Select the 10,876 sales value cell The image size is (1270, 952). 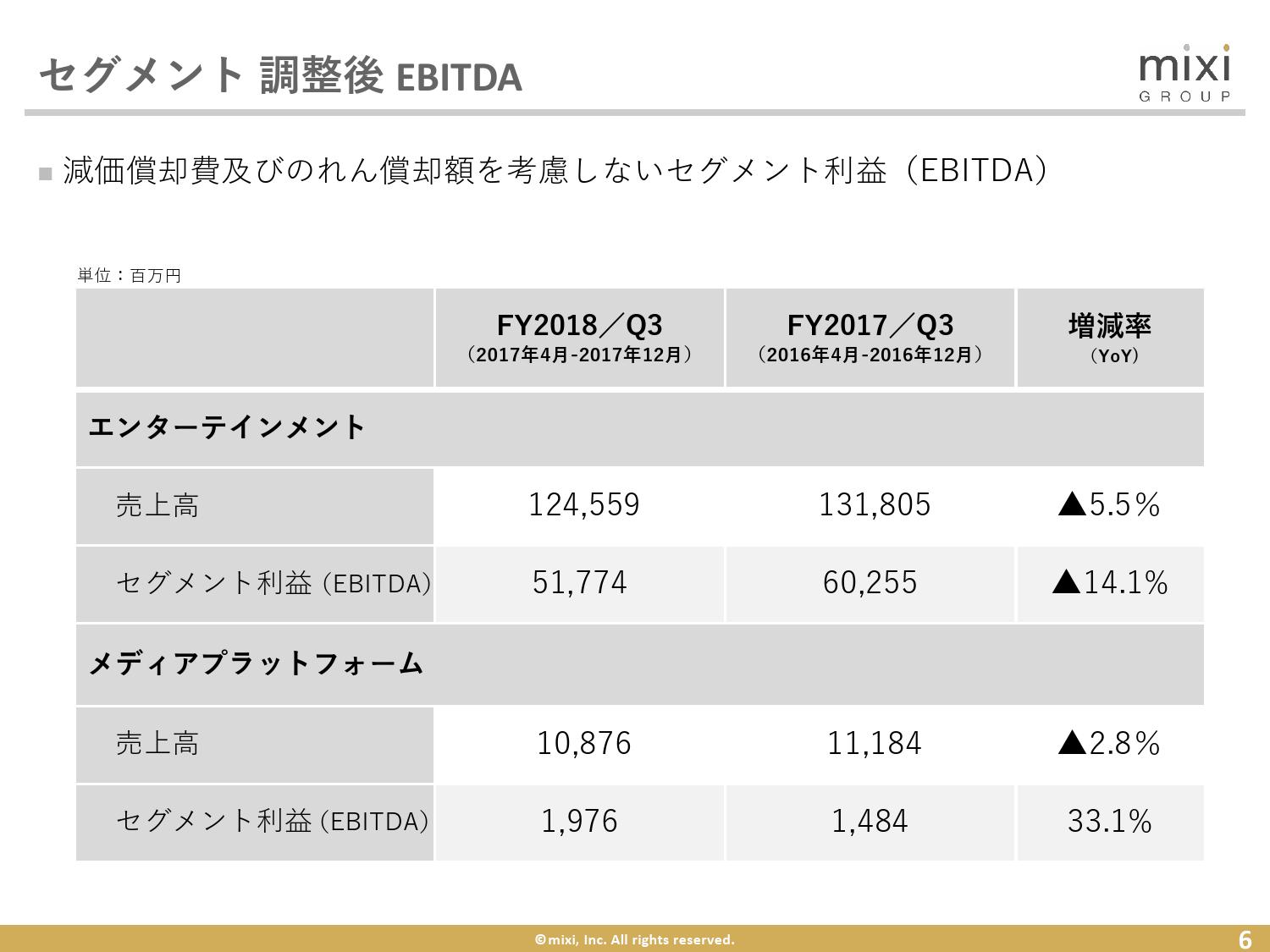tap(583, 744)
